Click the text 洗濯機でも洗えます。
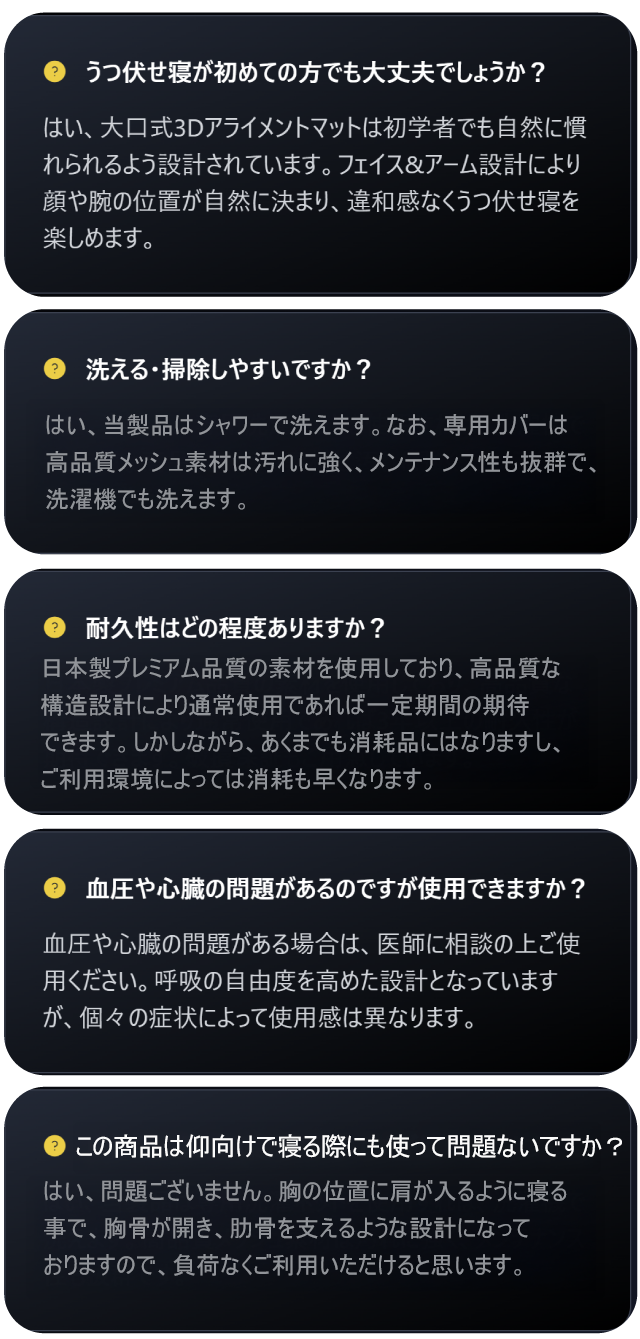Image resolution: width=640 pixels, height=1339 pixels. (x=146, y=500)
